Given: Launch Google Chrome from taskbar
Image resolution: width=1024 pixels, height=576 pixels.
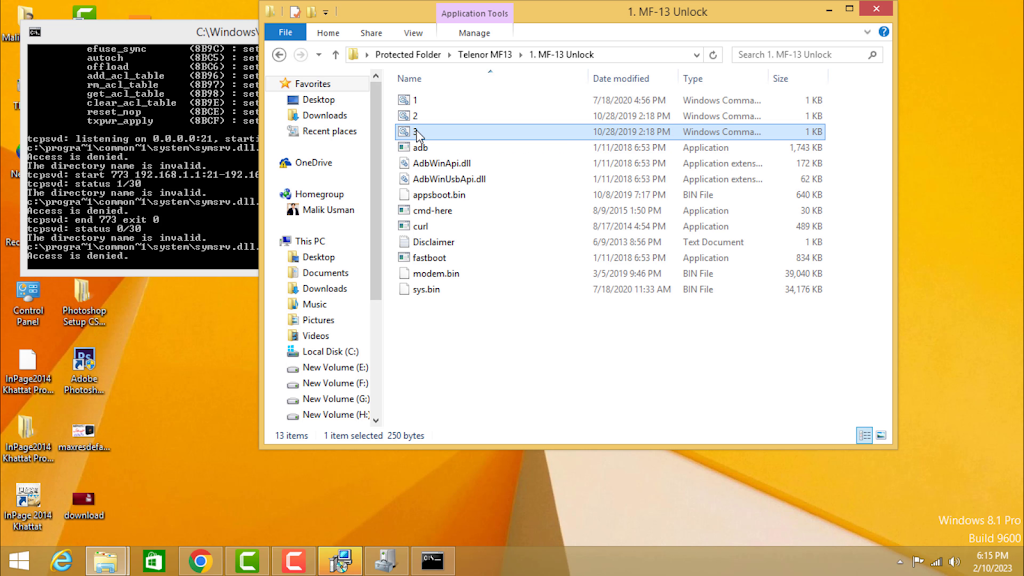Looking at the screenshot, I should [200, 561].
